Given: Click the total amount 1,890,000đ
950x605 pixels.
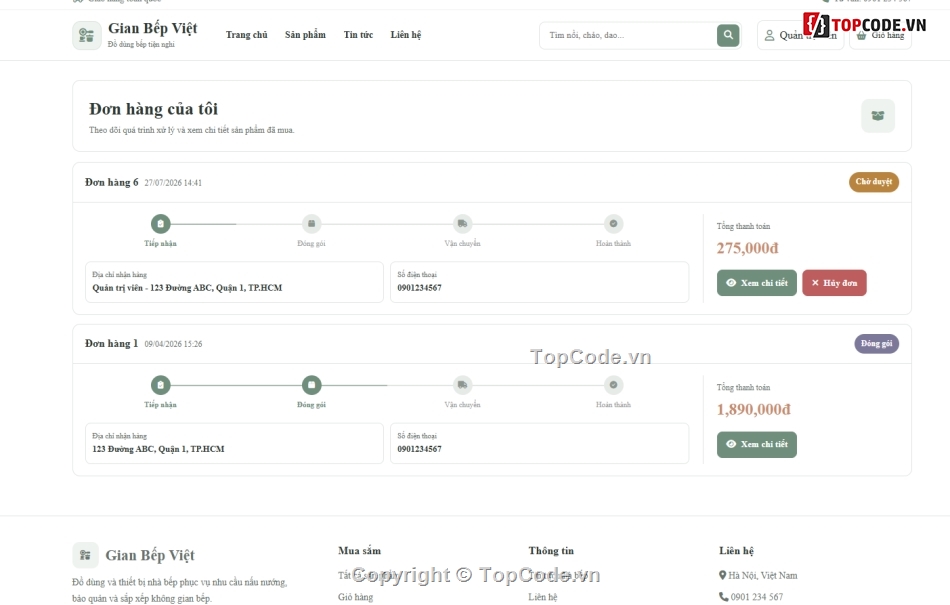Looking at the screenshot, I should (754, 409).
